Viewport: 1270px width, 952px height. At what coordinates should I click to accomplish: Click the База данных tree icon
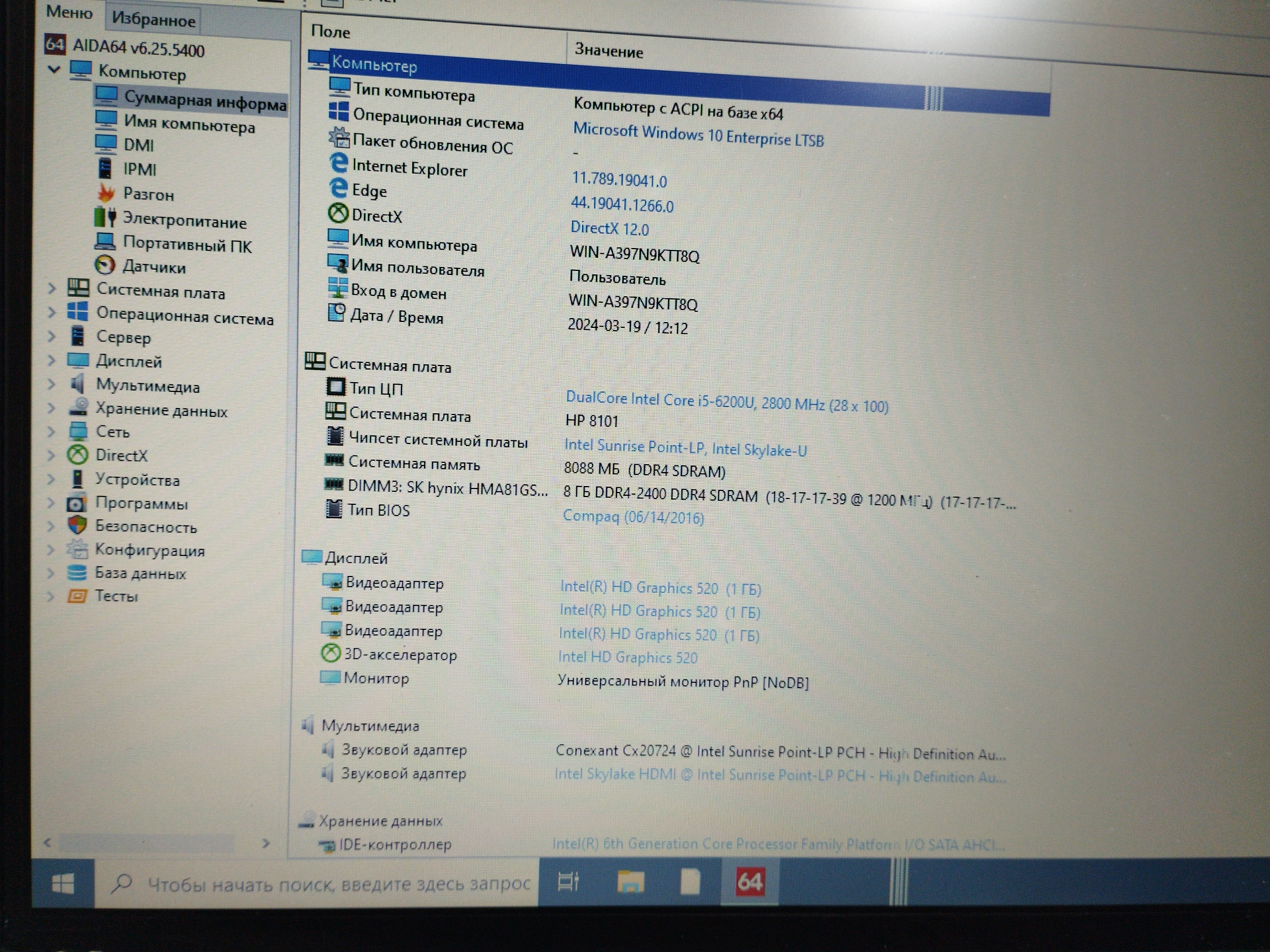(x=77, y=573)
